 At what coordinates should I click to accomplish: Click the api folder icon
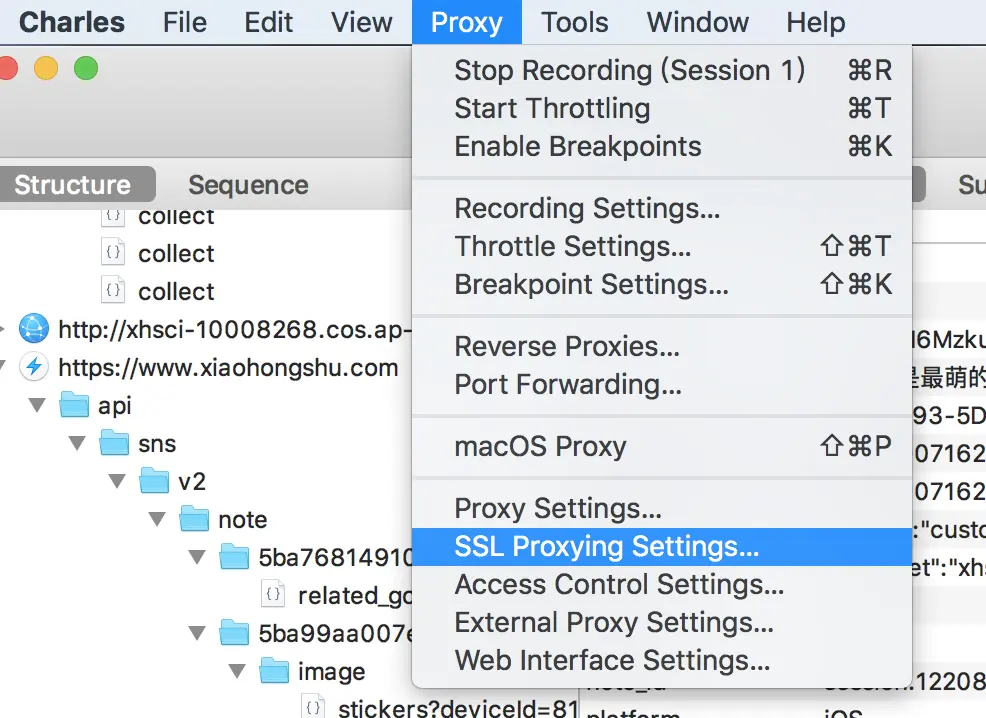74,405
